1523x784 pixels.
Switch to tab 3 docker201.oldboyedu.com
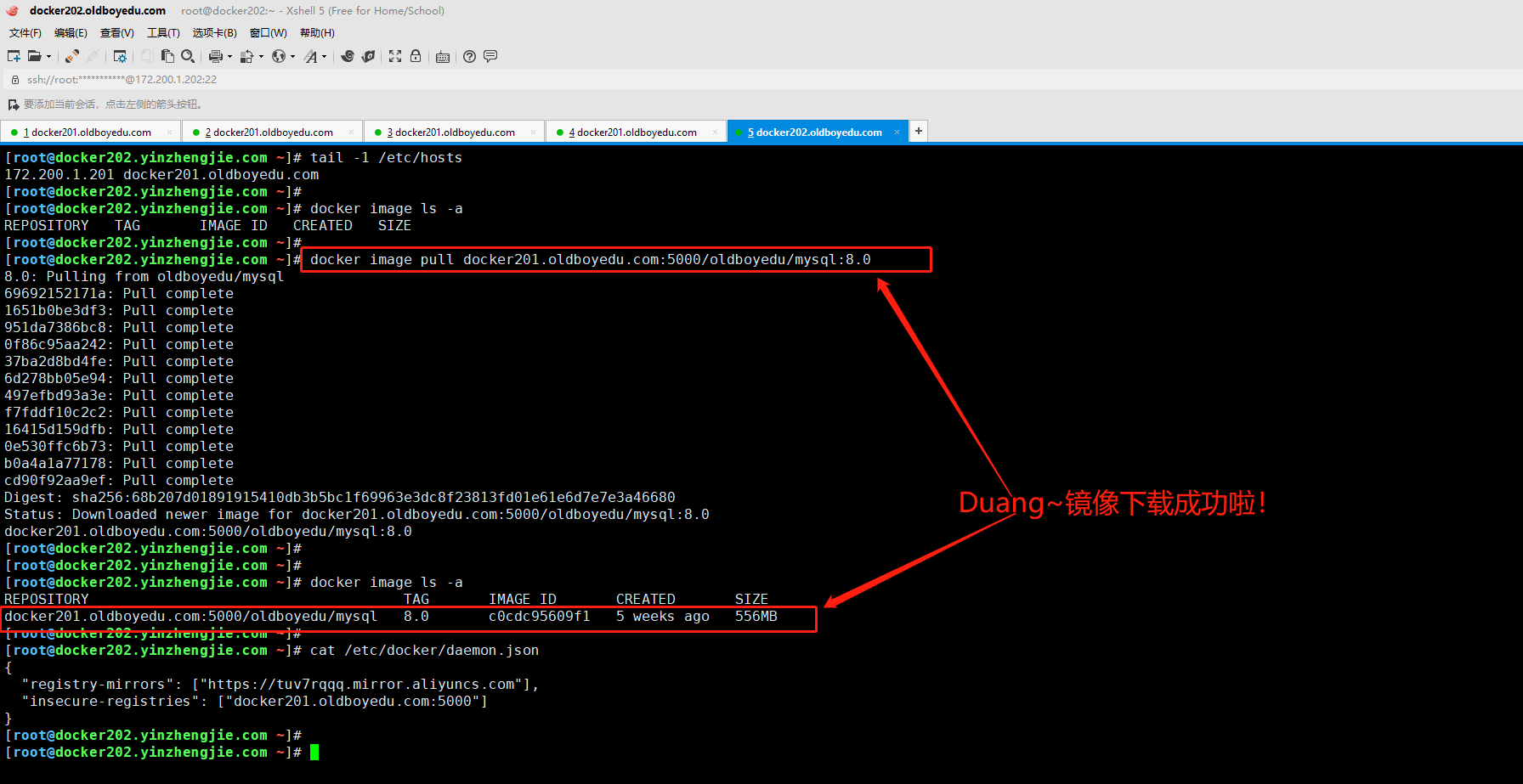(x=454, y=132)
